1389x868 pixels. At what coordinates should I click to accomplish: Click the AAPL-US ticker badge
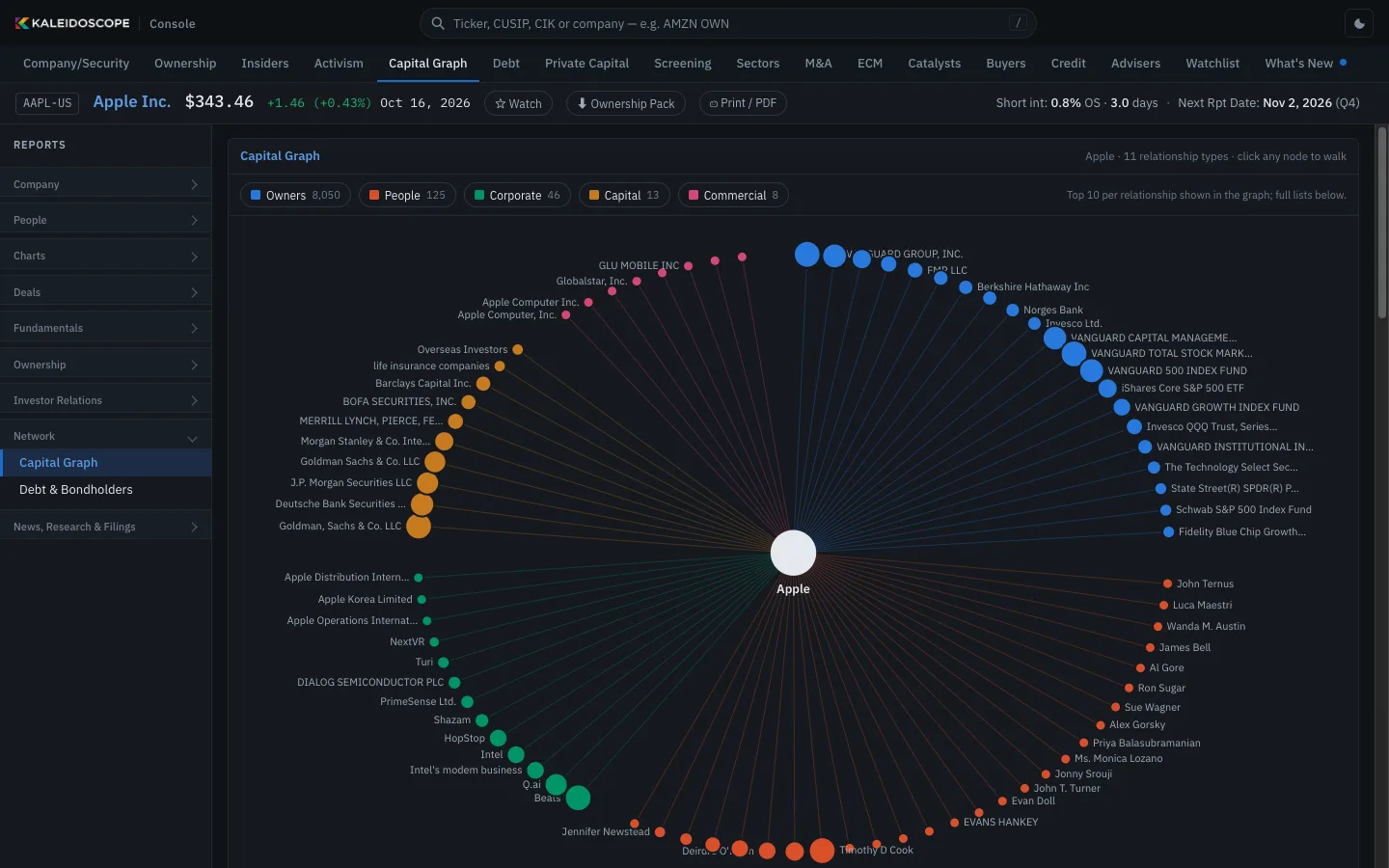coord(47,103)
